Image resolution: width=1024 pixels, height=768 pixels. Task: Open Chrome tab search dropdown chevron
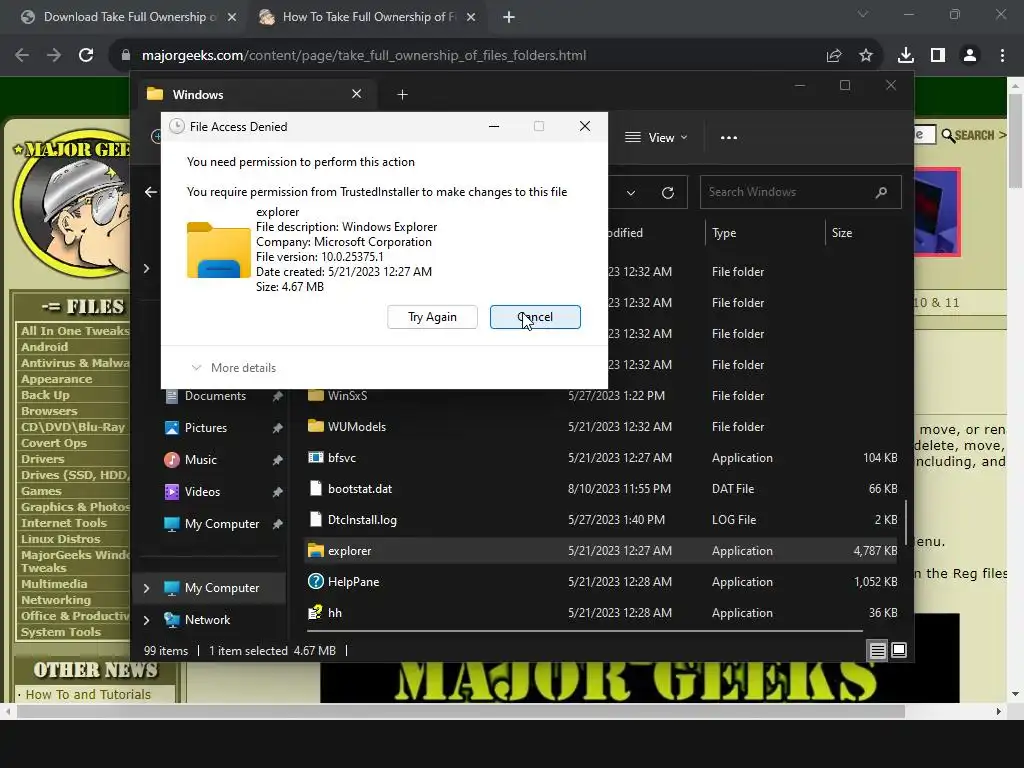[863, 14]
